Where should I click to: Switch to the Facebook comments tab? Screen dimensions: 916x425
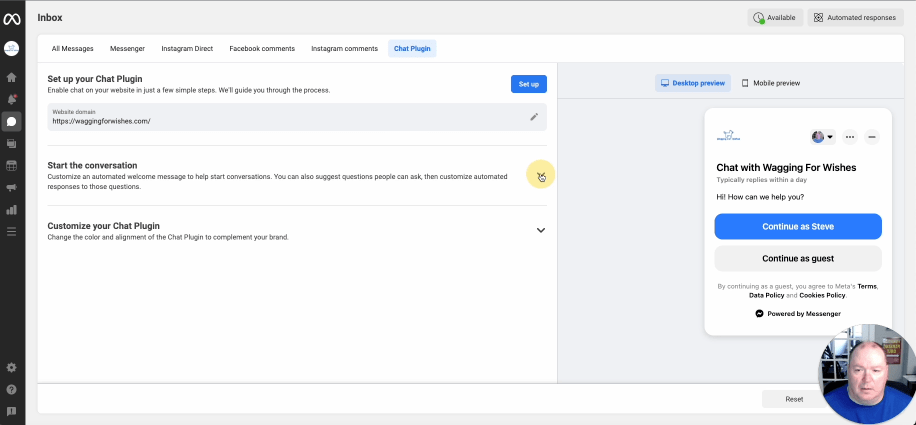pos(262,48)
